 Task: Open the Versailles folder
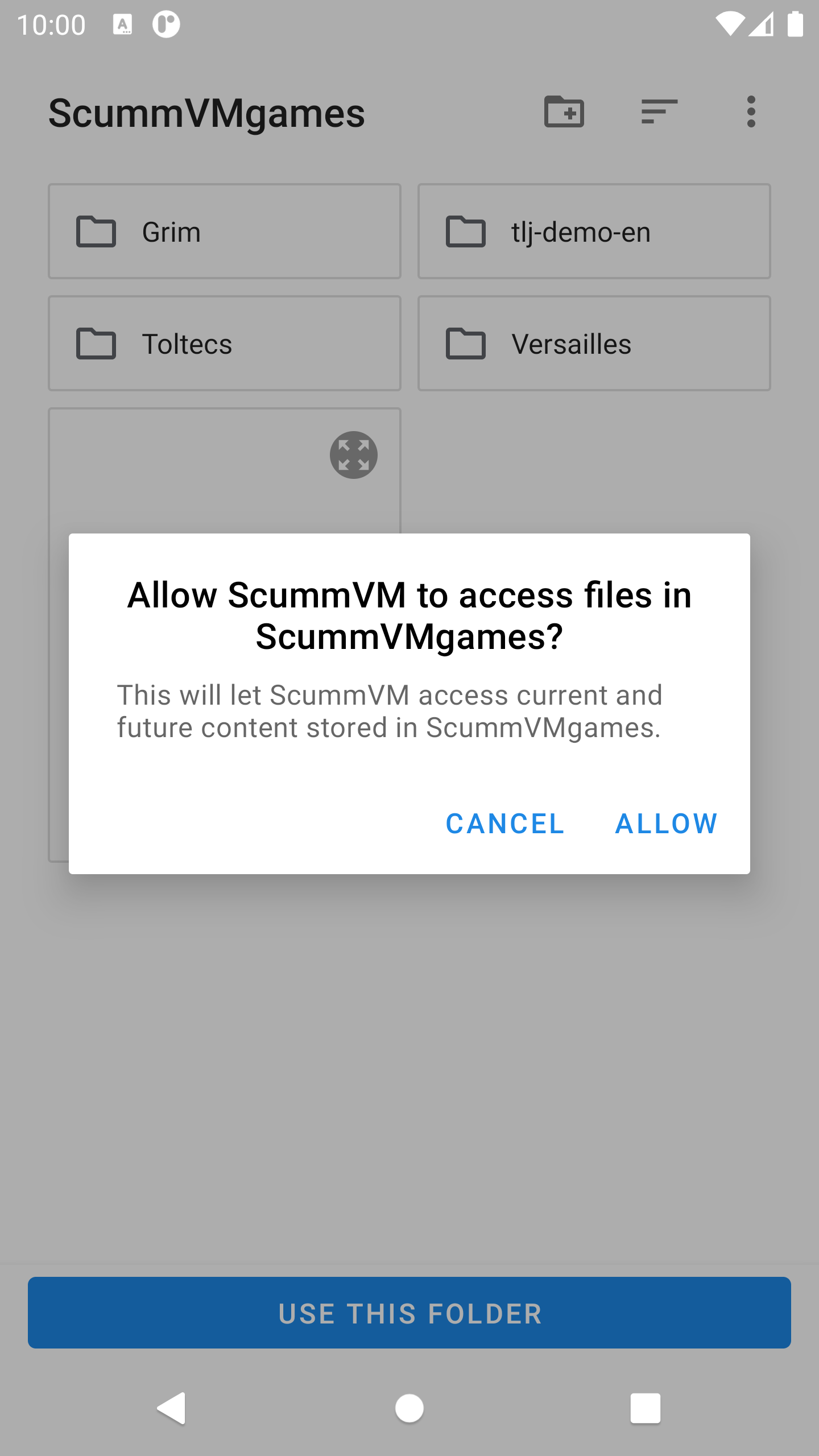pyautogui.click(x=594, y=344)
